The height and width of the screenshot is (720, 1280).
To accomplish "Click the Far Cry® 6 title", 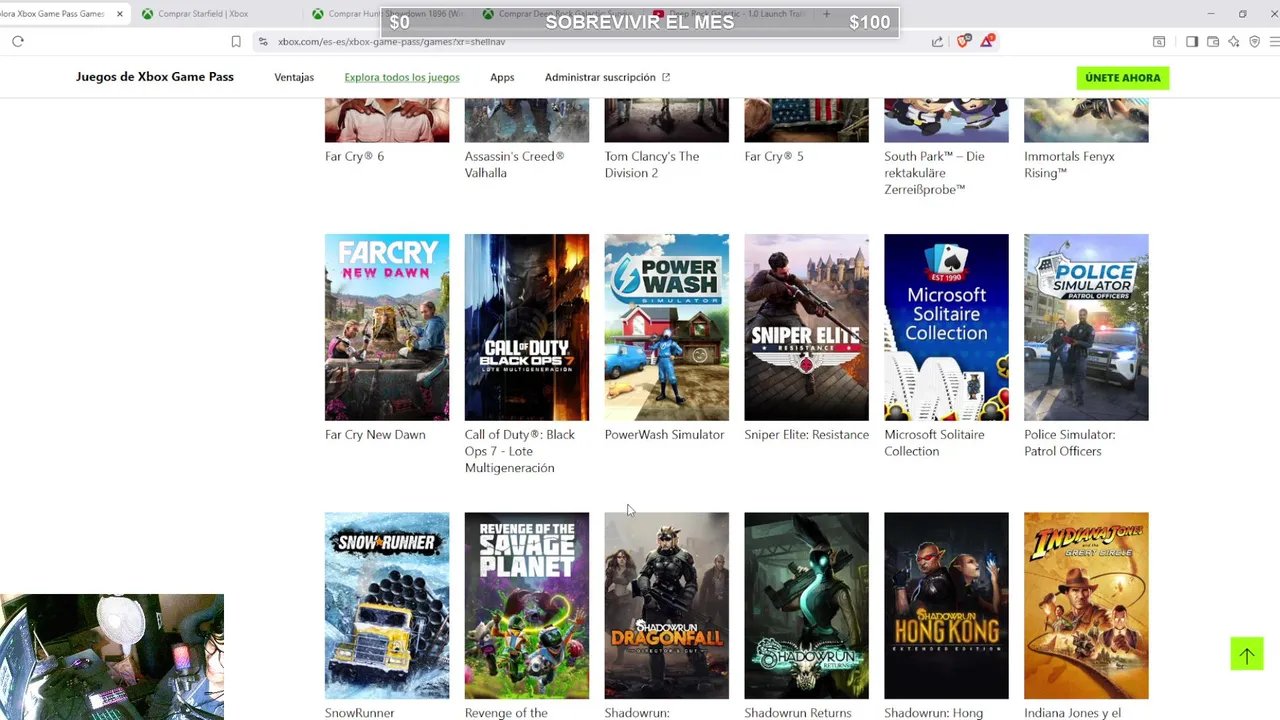I will pos(354,156).
